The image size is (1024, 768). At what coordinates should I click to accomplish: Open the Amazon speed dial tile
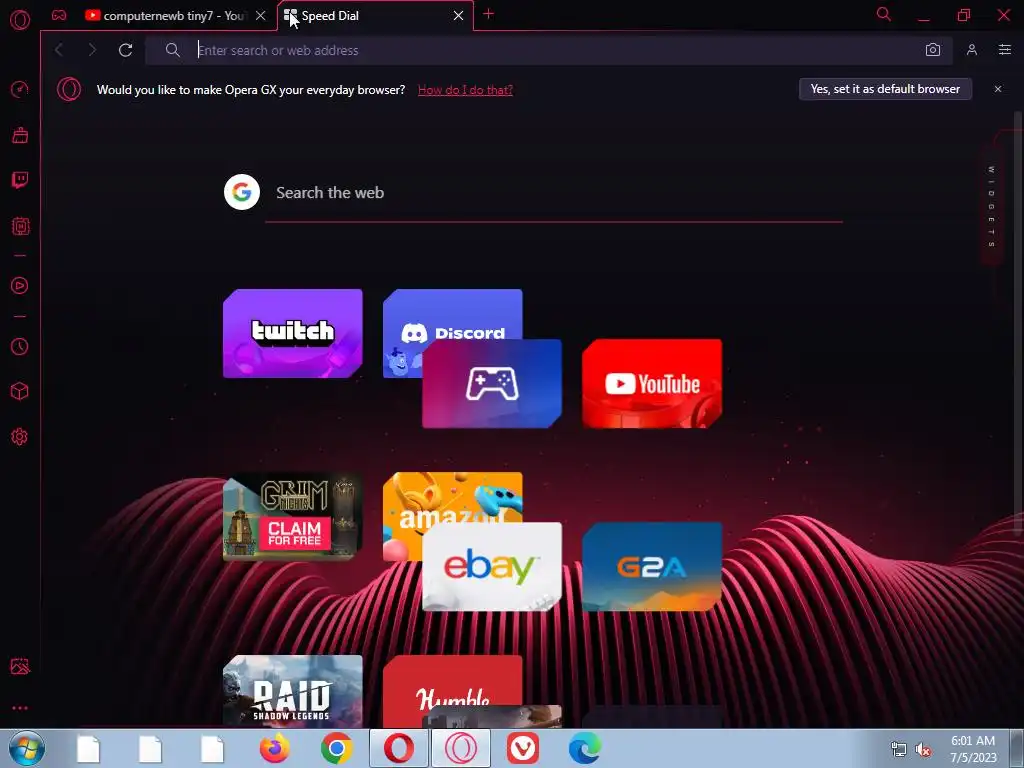(x=453, y=497)
